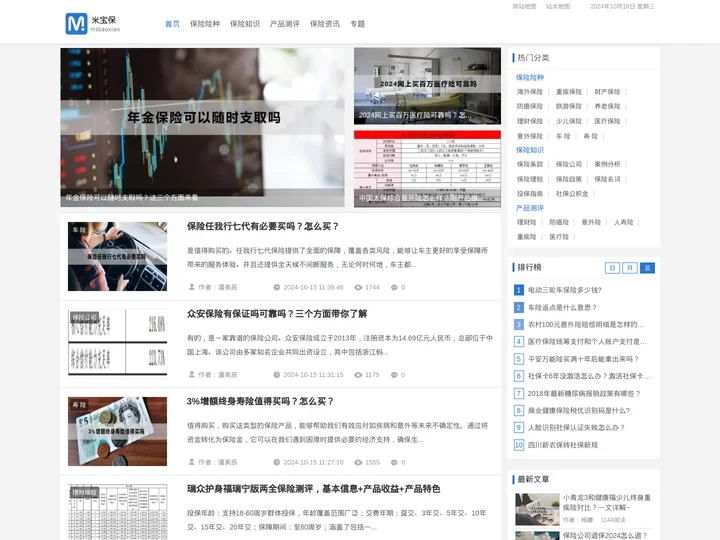
Task: Open the 重疾保险 category link
Action: click(x=568, y=92)
